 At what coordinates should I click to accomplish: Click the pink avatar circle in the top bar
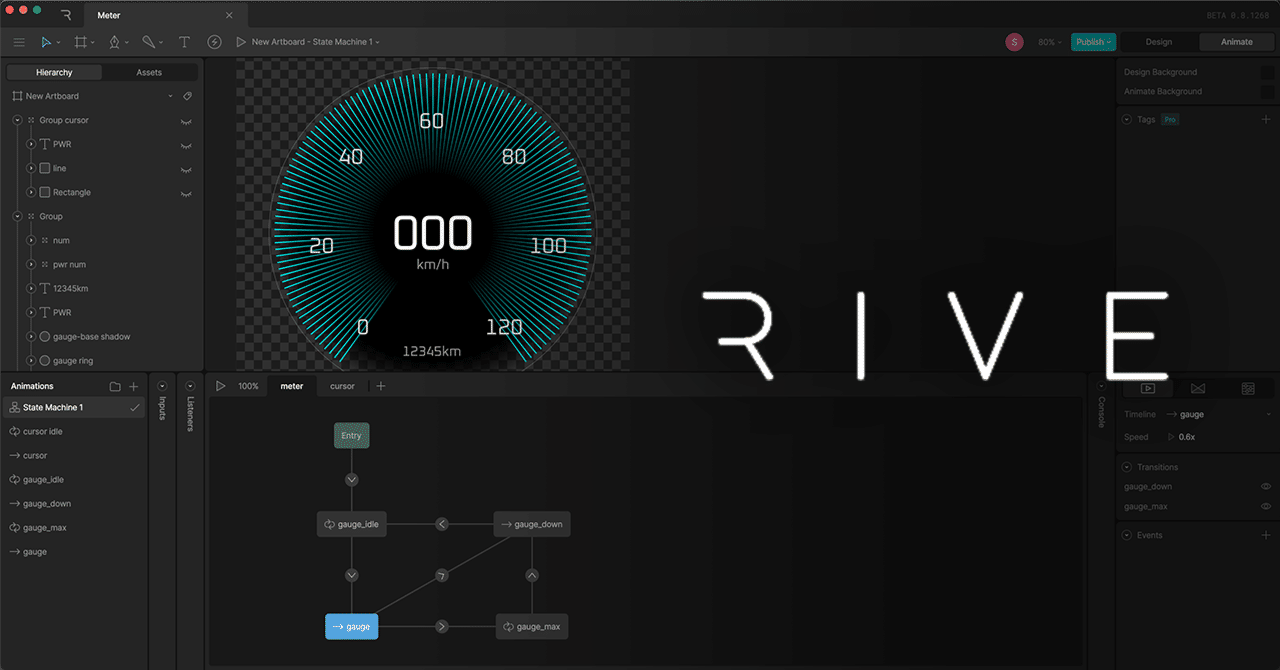(1014, 42)
